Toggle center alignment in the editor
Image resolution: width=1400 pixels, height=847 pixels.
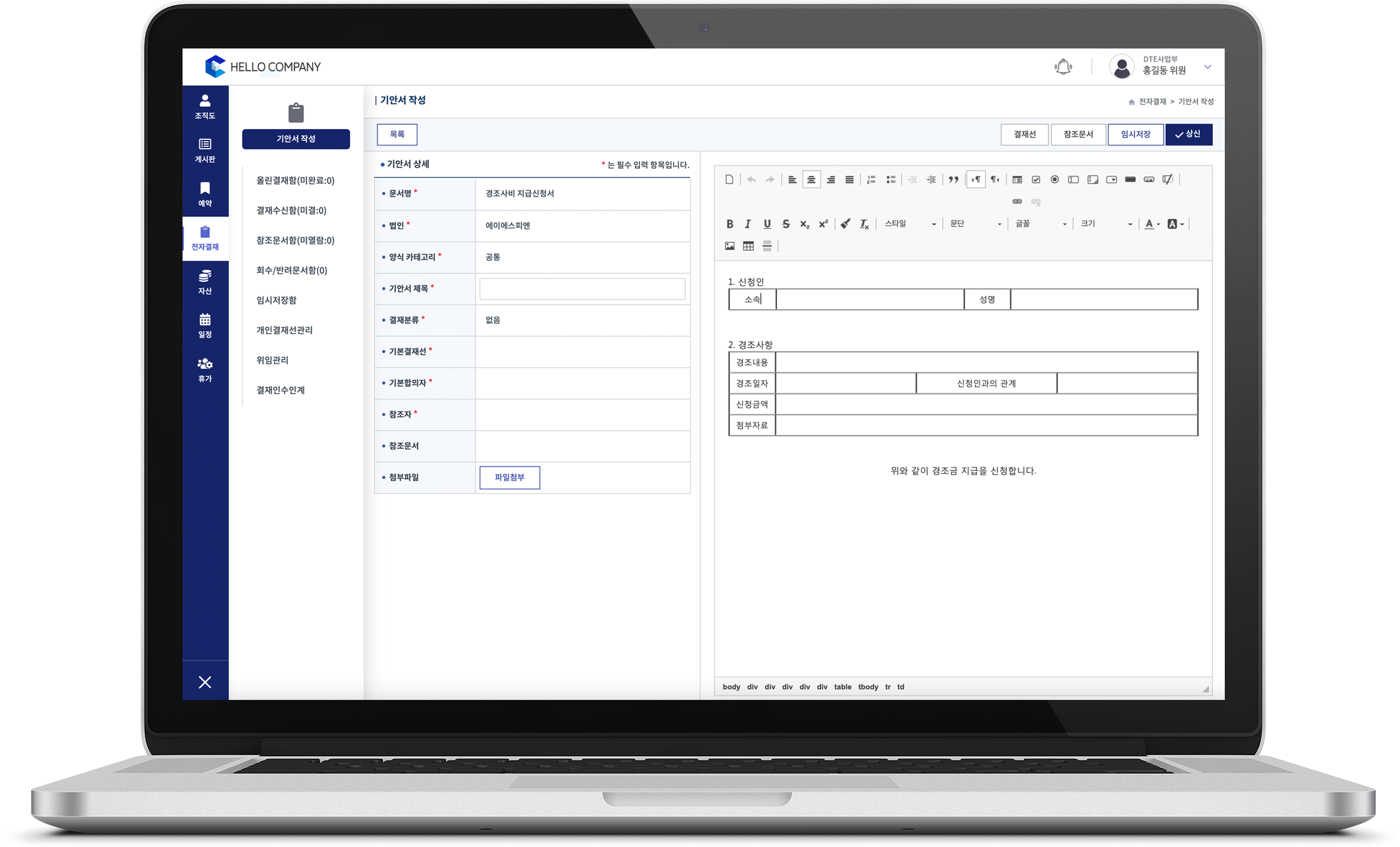pyautogui.click(x=811, y=180)
